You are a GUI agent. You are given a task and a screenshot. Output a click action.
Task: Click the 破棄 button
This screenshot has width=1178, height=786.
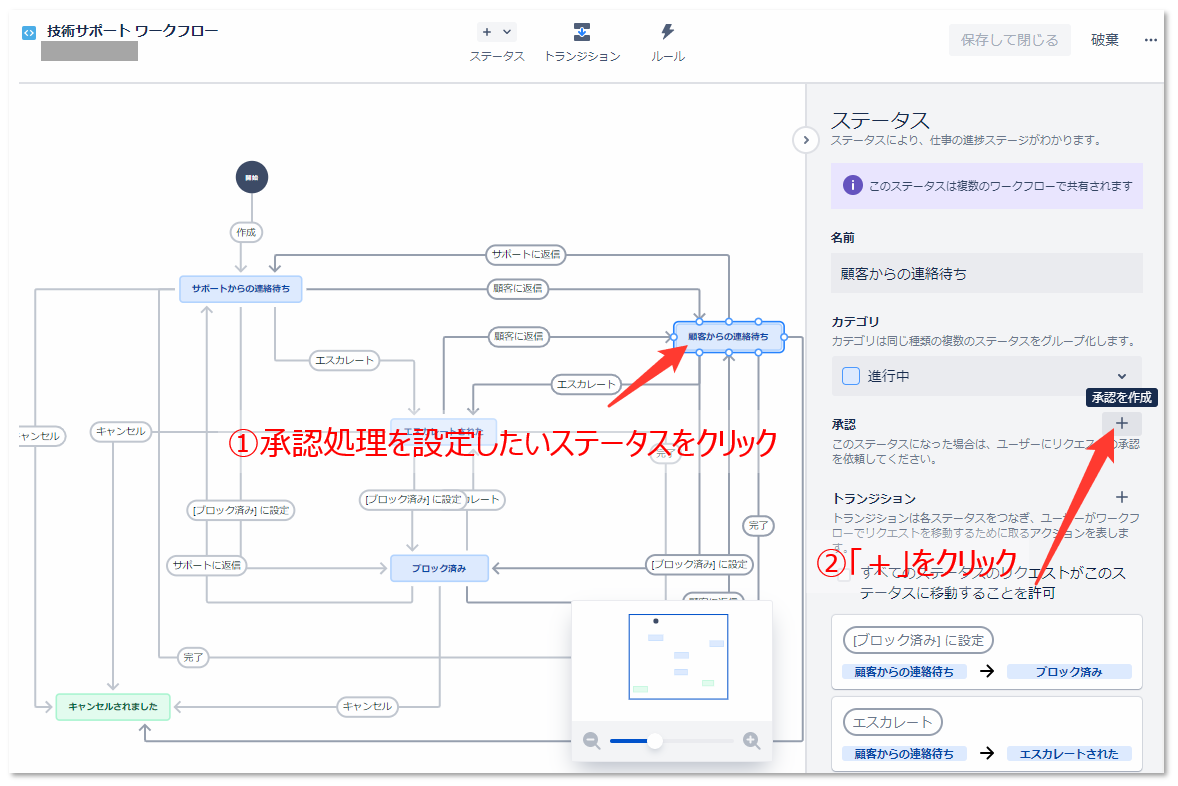click(x=1104, y=40)
